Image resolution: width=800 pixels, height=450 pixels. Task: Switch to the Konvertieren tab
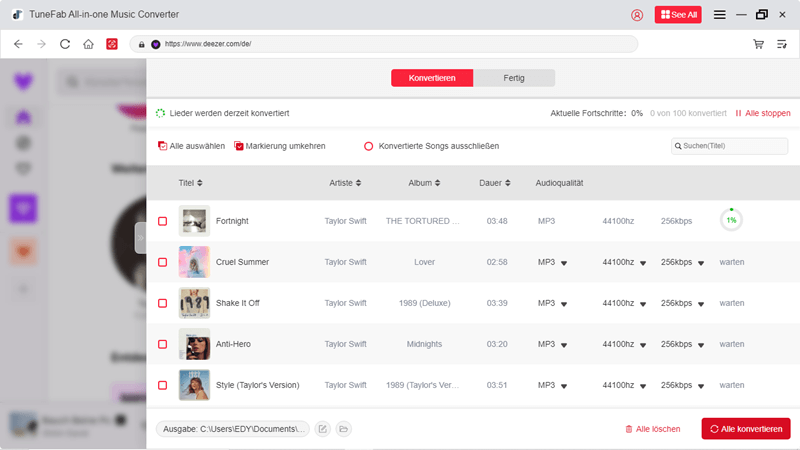tap(432, 78)
